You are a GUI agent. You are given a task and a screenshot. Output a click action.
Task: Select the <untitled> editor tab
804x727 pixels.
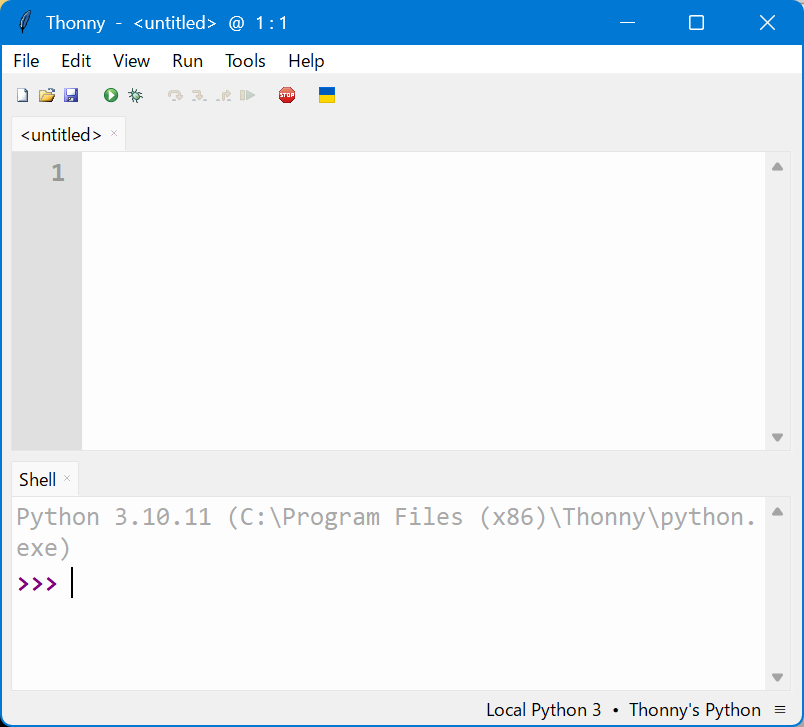61,135
